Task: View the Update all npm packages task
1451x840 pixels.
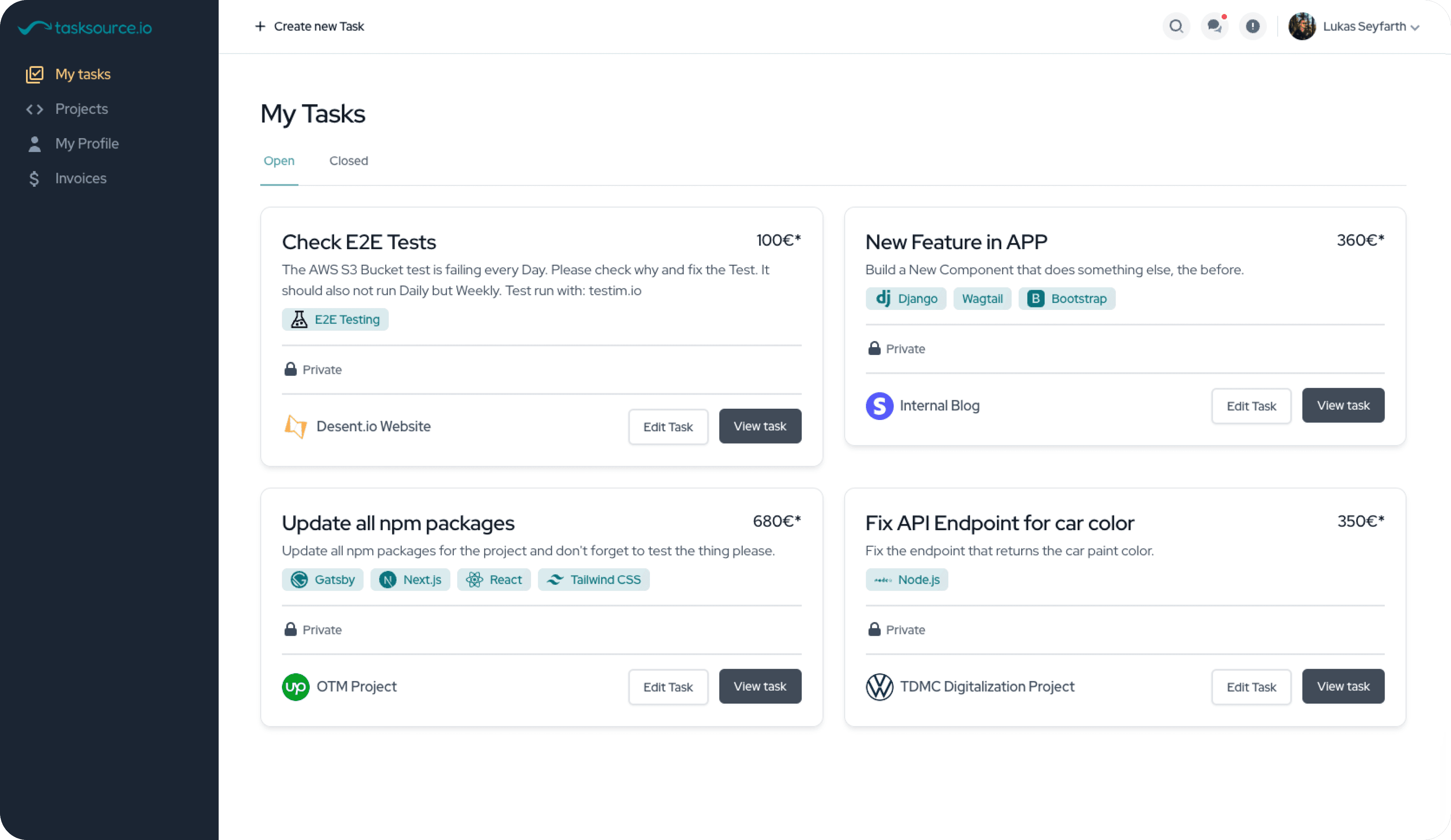Action: coord(760,686)
